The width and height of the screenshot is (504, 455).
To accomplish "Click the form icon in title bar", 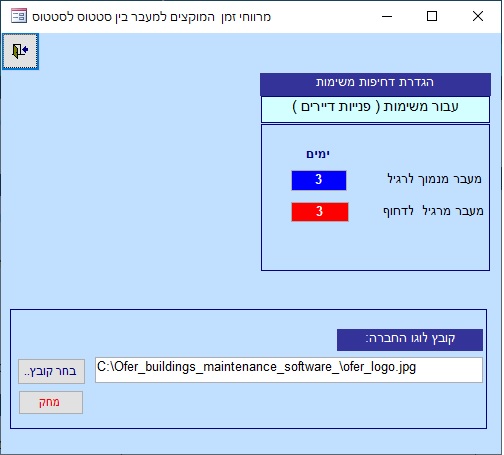I will tap(19, 16).
